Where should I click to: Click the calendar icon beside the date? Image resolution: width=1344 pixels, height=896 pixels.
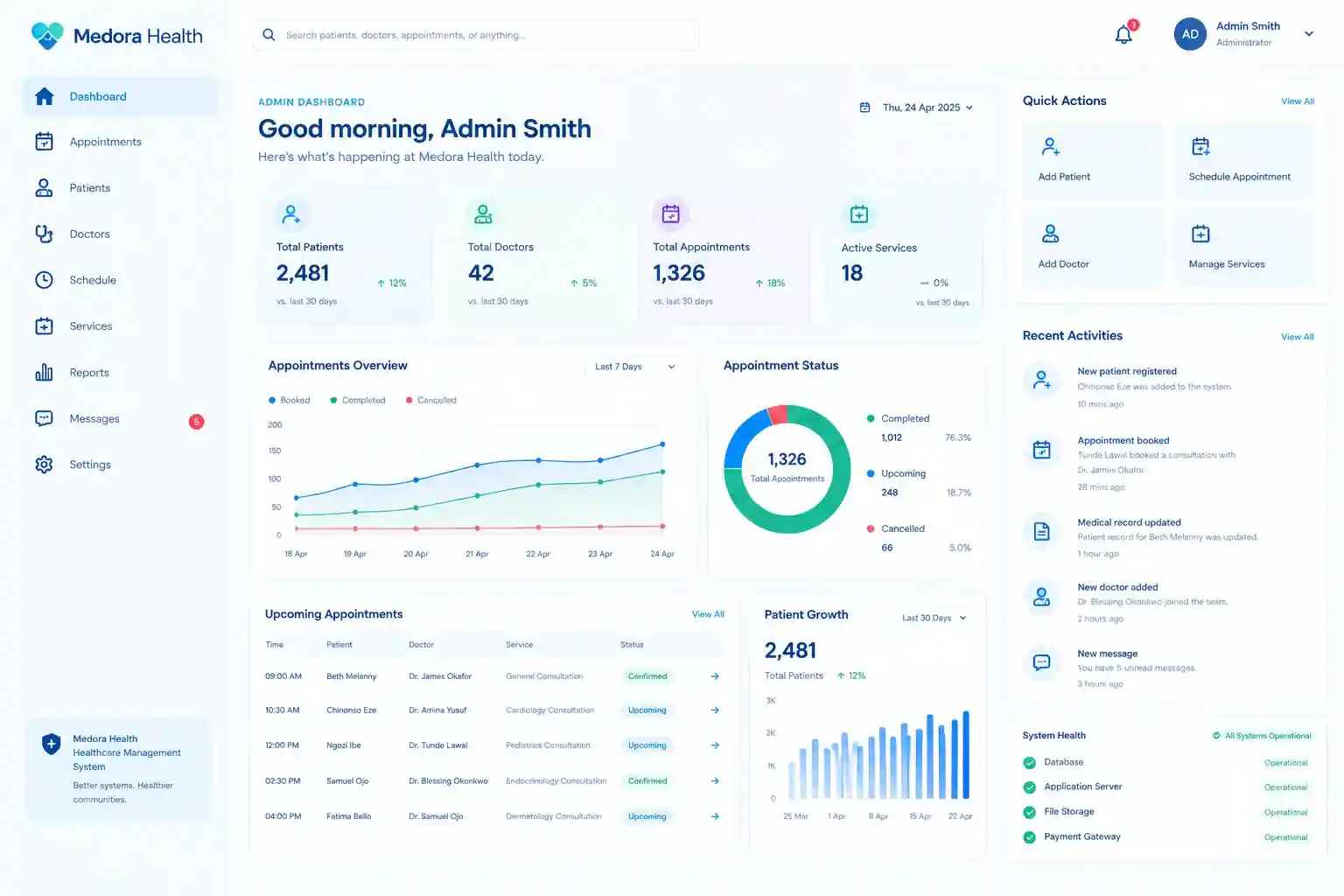coord(864,108)
